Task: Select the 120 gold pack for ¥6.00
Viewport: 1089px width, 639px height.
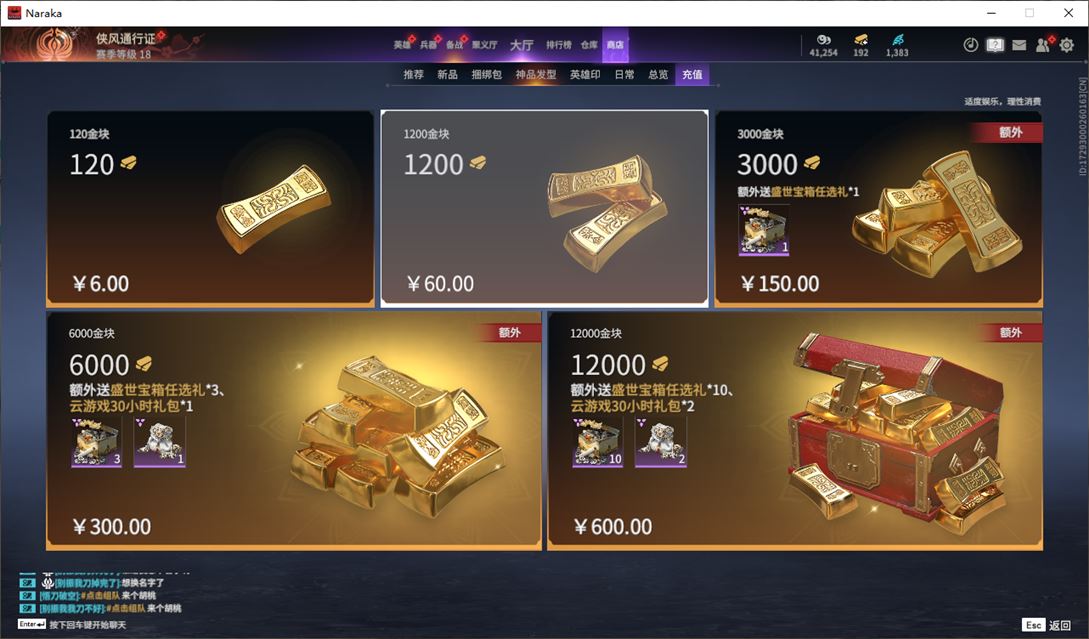Action: point(210,208)
